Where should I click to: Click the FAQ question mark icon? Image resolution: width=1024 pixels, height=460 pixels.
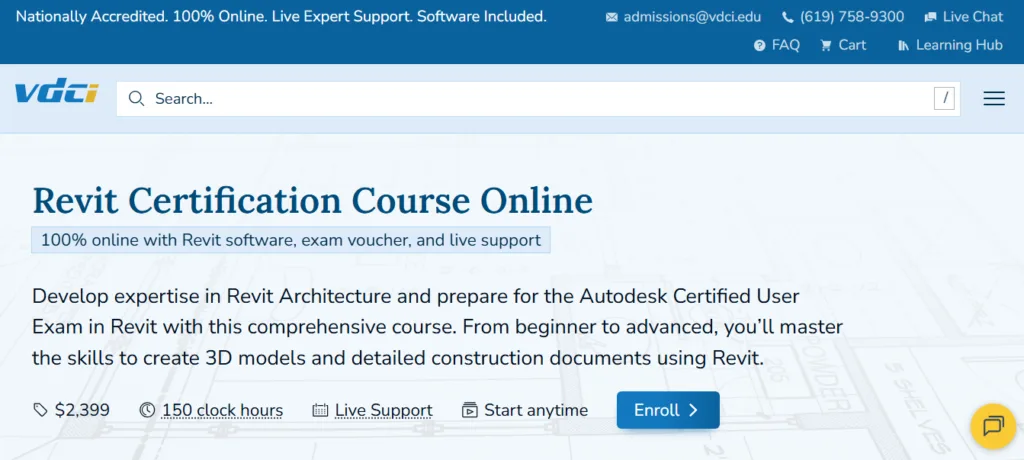(760, 45)
